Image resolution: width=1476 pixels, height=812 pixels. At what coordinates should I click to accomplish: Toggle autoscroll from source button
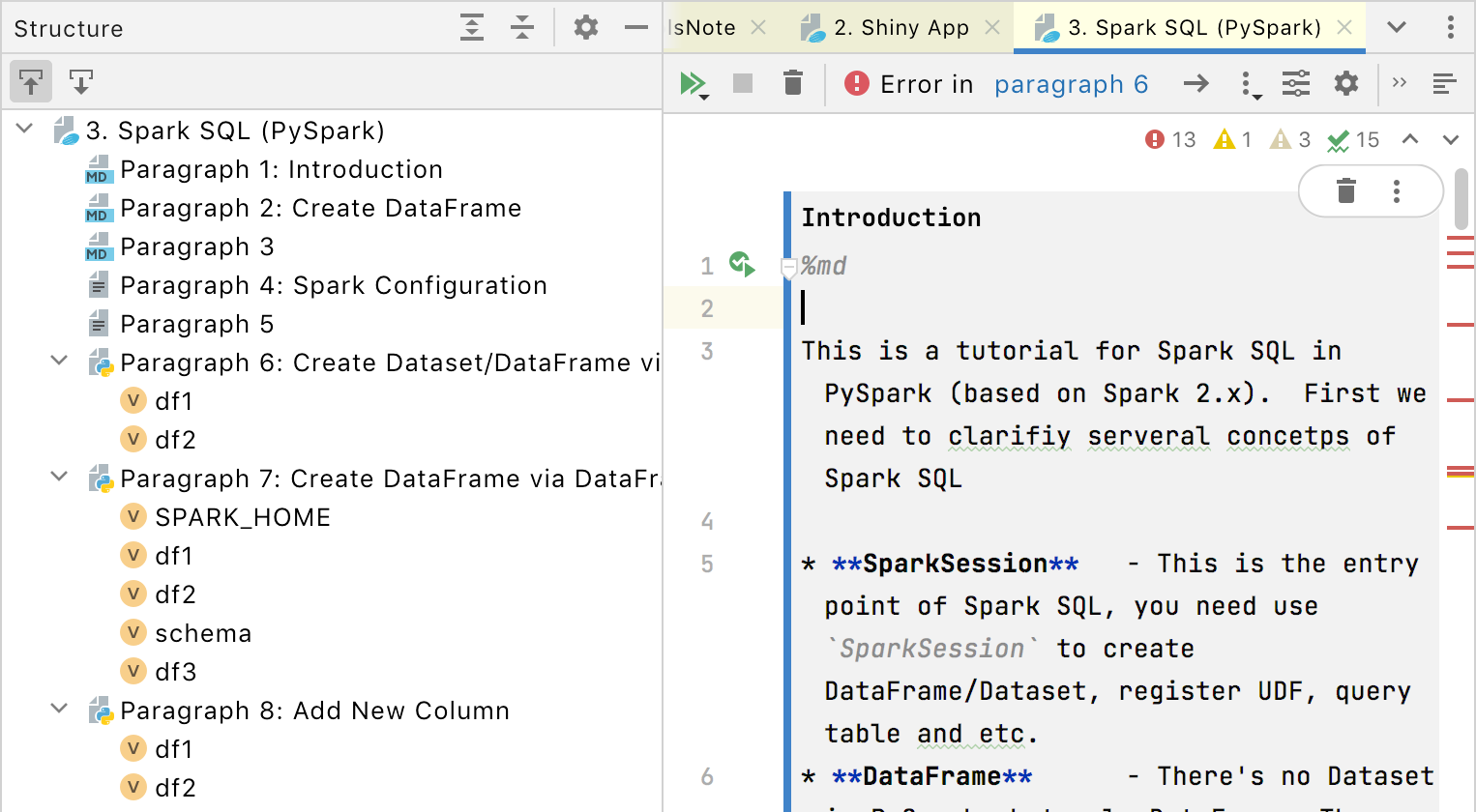coord(81,82)
